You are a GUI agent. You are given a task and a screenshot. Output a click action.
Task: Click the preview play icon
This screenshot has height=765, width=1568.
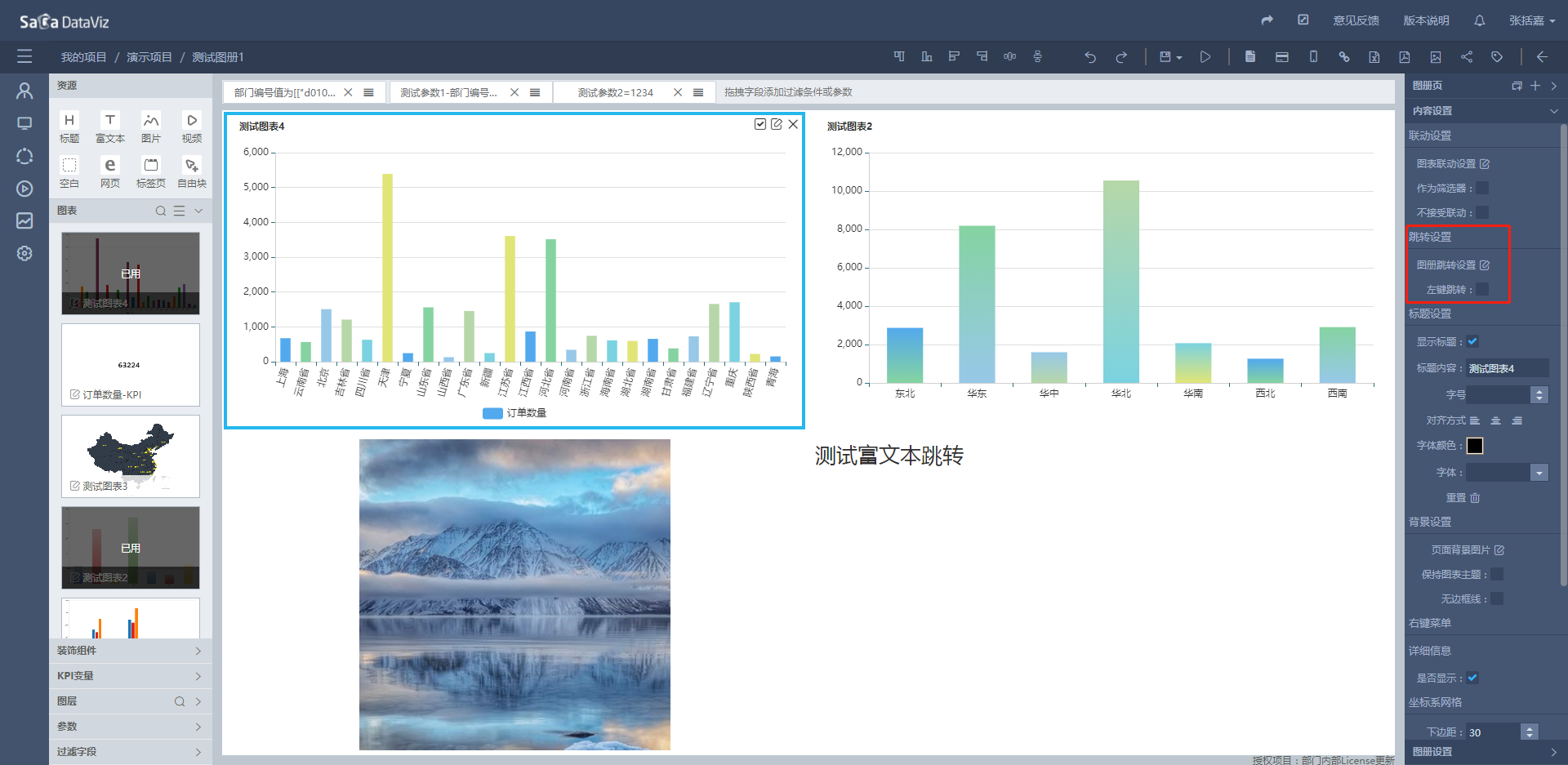point(1205,57)
